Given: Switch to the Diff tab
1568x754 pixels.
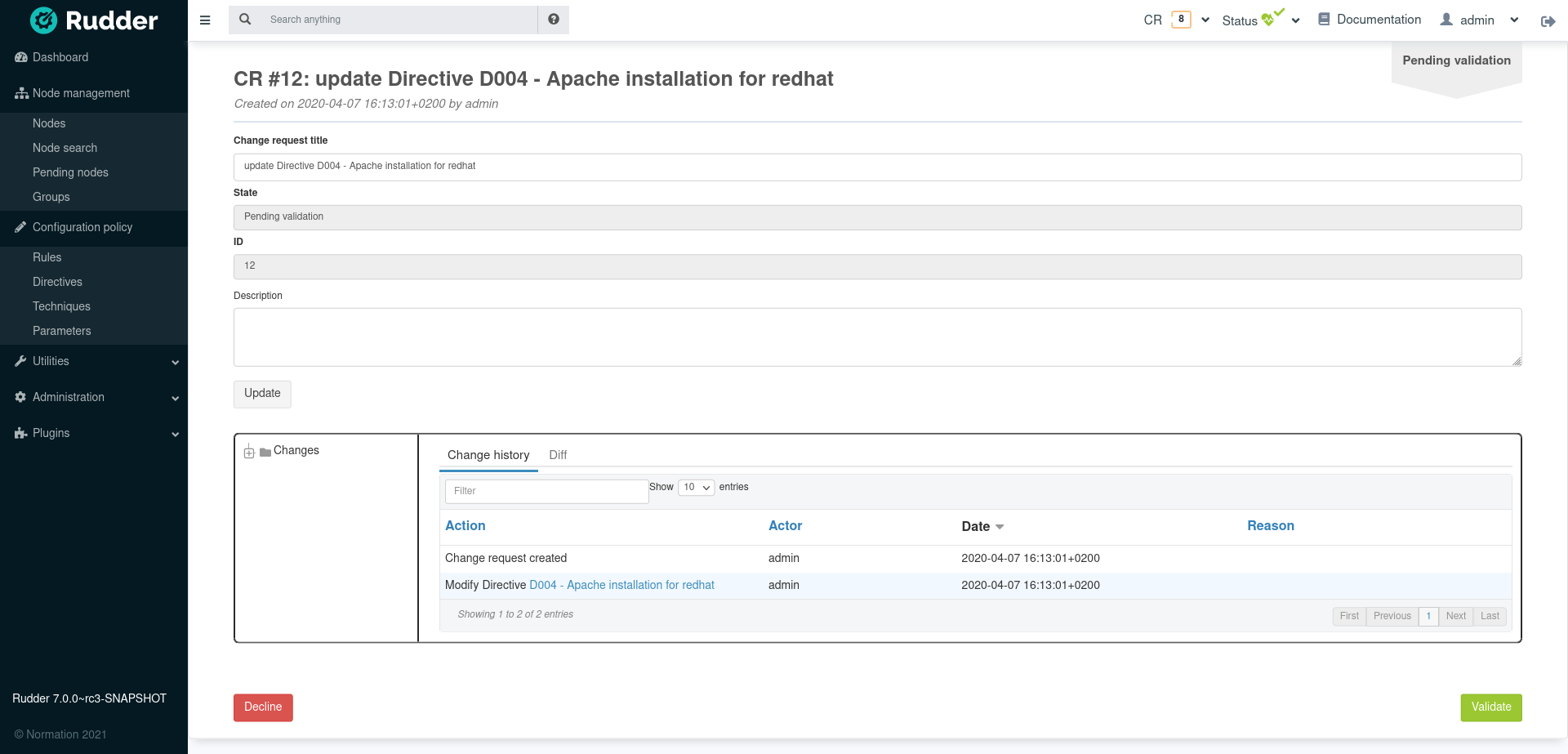Looking at the screenshot, I should click(x=558, y=455).
